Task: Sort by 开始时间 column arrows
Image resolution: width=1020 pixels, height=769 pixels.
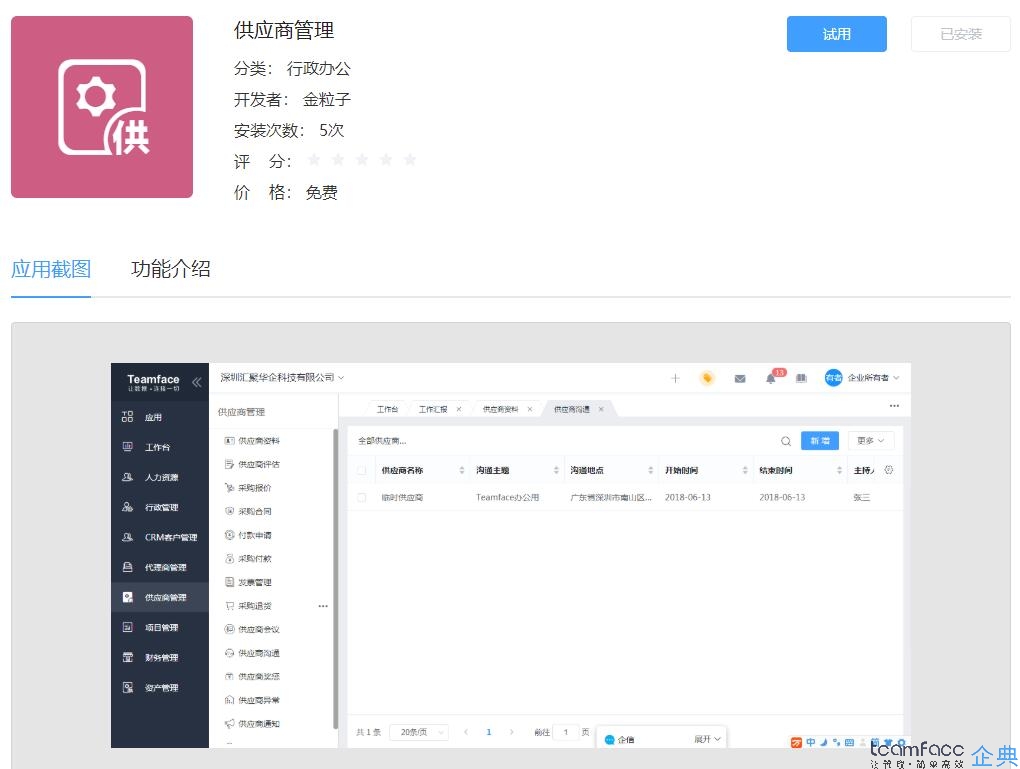Action: click(745, 470)
